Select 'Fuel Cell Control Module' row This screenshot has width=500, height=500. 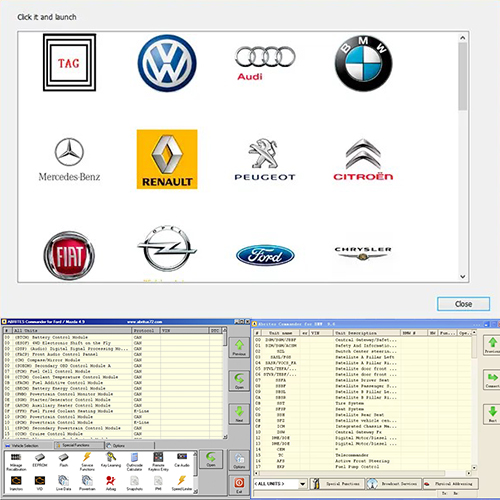click(x=113, y=371)
